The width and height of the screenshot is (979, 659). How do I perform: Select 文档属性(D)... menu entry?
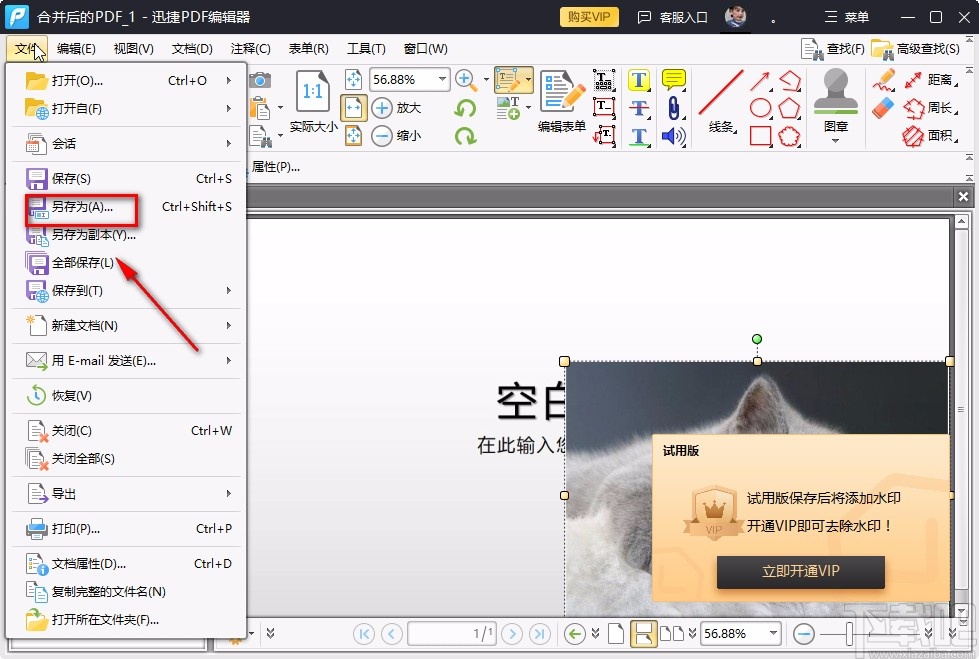pos(126,563)
